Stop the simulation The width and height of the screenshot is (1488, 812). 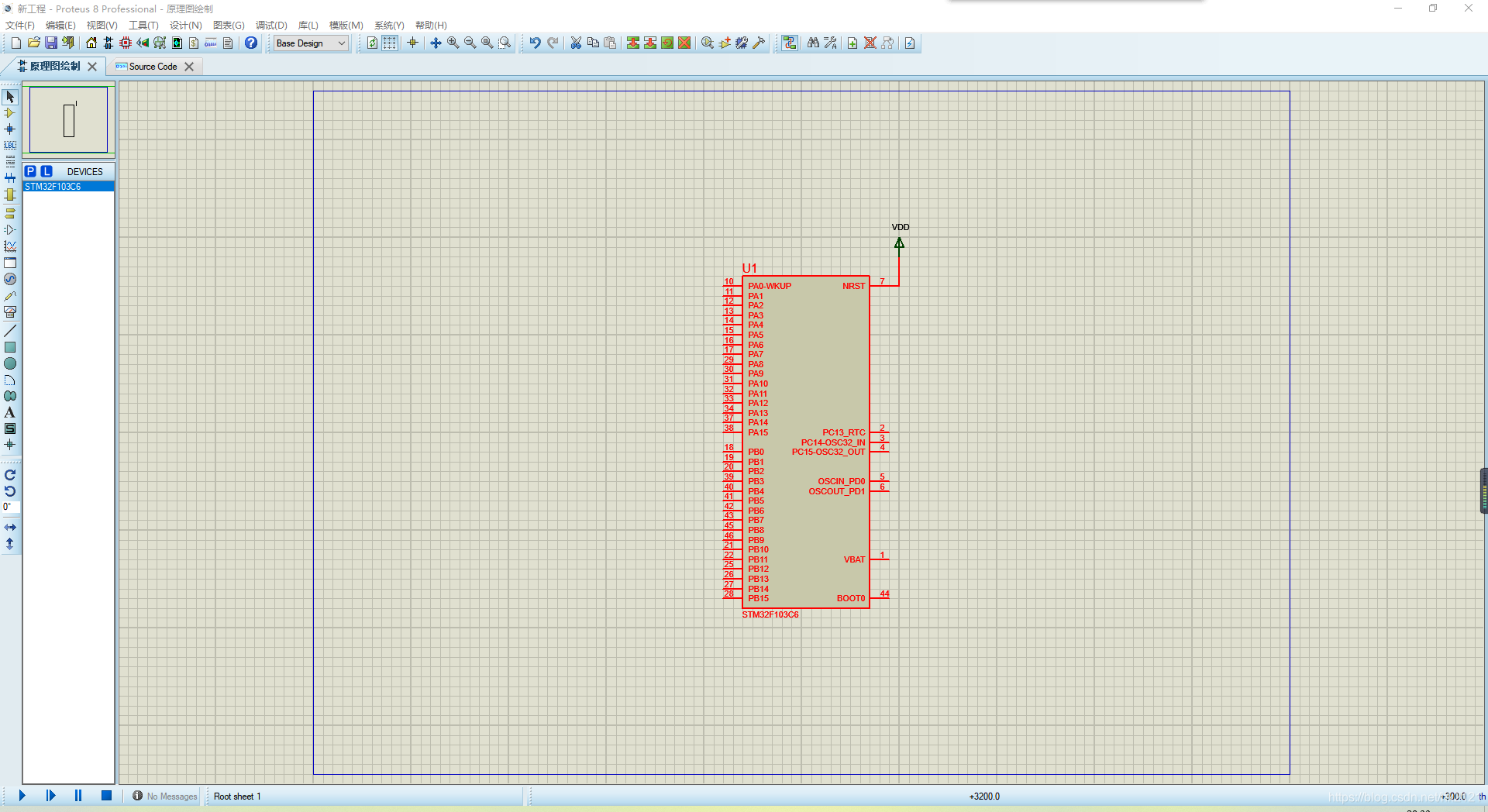pyautogui.click(x=106, y=796)
